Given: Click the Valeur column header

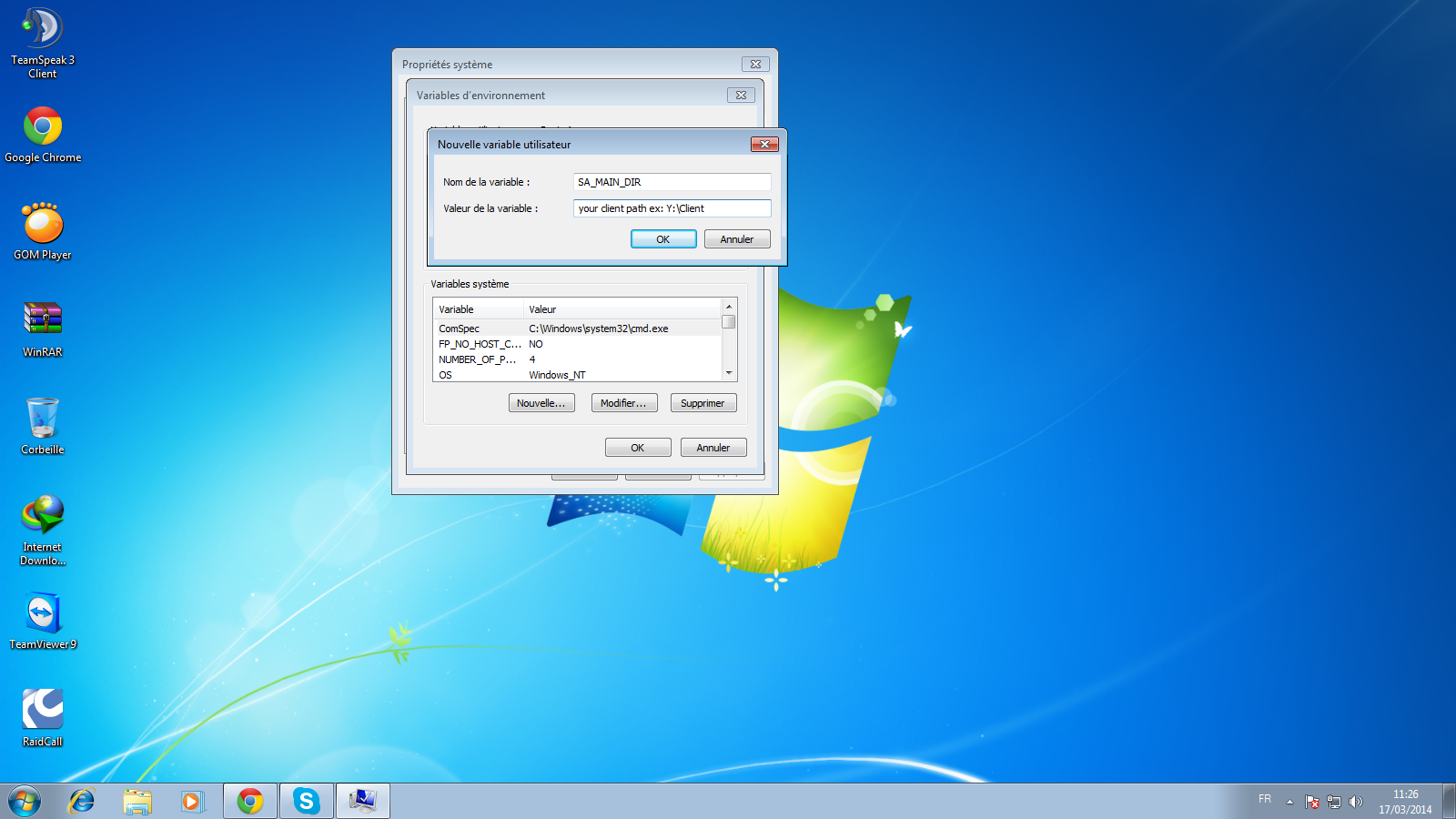Looking at the screenshot, I should [622, 309].
